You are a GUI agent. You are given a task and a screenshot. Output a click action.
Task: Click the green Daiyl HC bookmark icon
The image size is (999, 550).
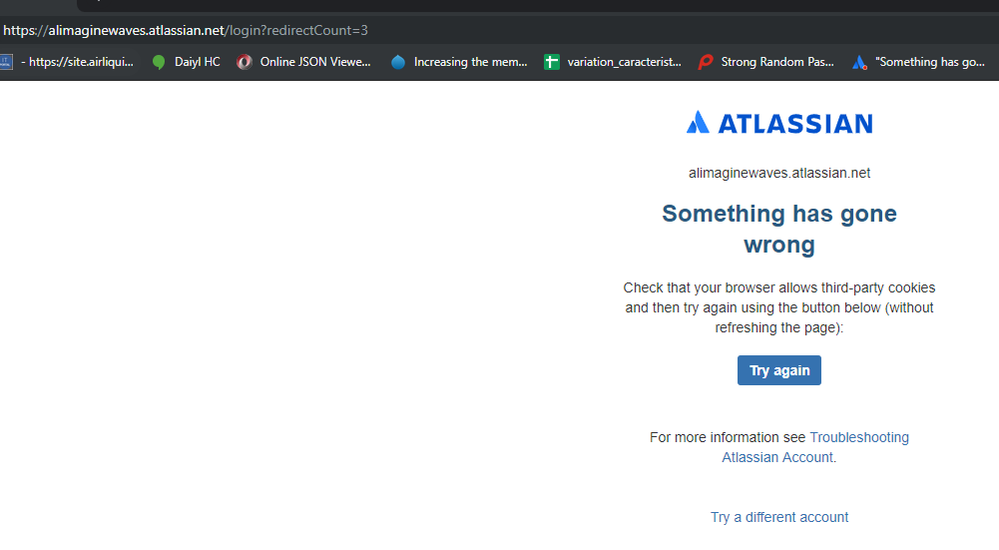click(159, 62)
